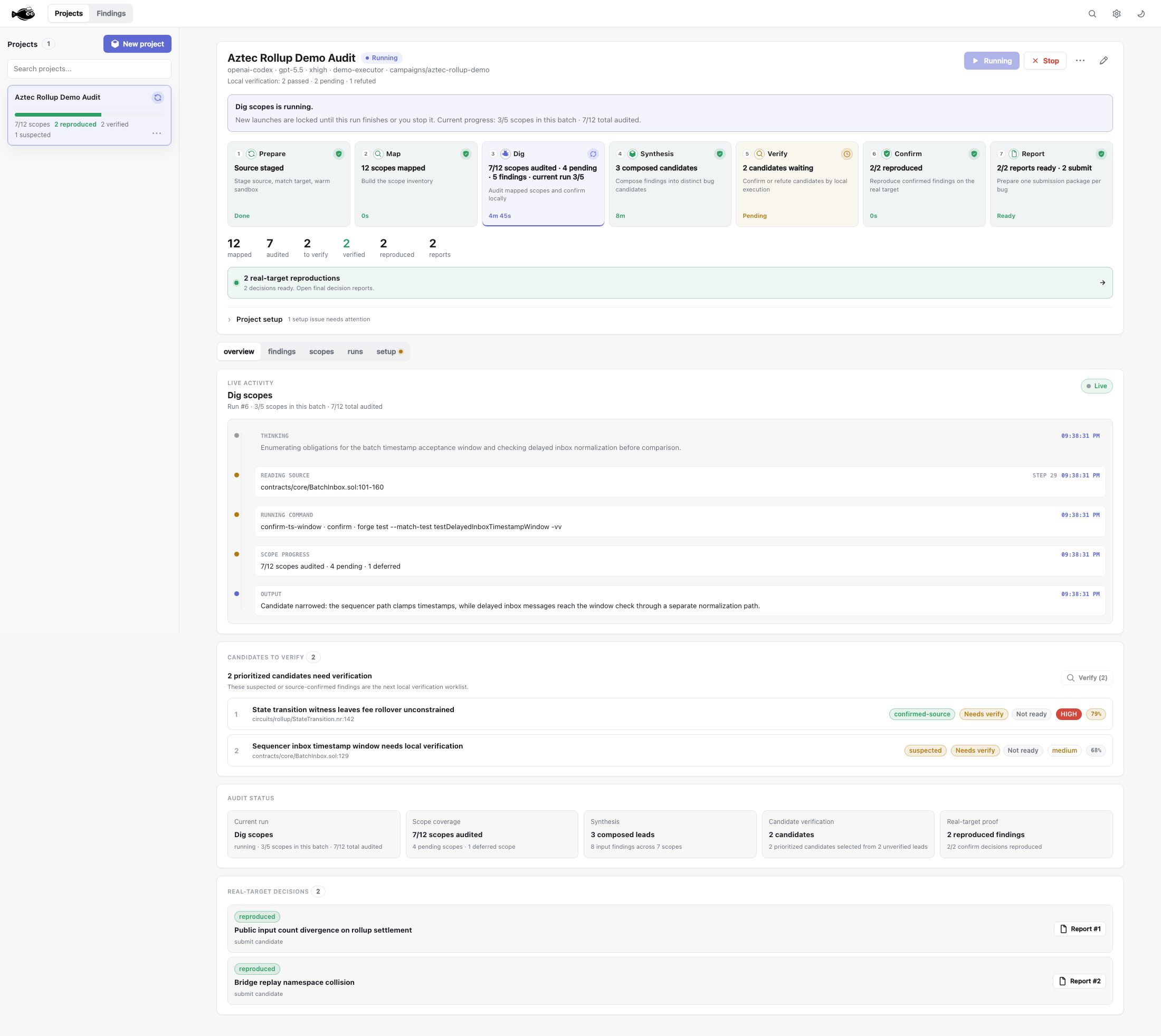Click the Prepare stage sync icon
Image resolution: width=1161 pixels, height=1036 pixels.
click(251, 154)
